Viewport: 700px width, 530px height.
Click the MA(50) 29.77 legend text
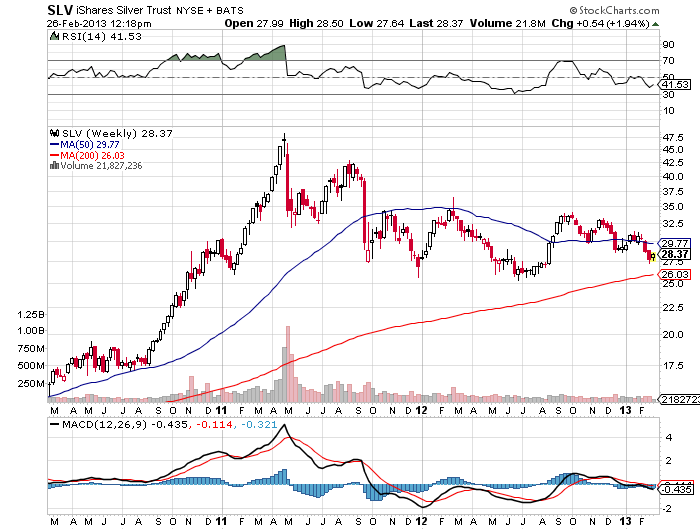pos(90,144)
